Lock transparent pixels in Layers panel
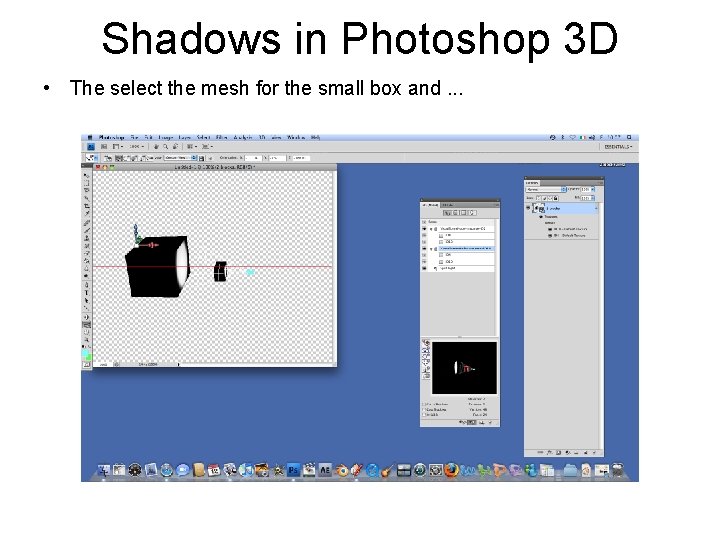Viewport: 720px width, 540px height. coord(538,198)
